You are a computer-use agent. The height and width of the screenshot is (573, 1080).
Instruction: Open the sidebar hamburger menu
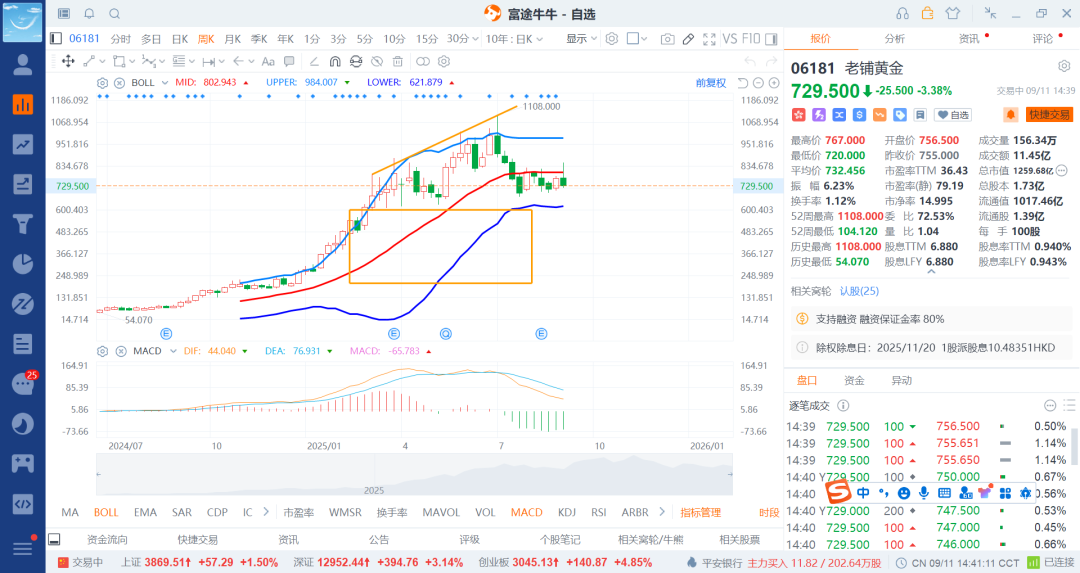pyautogui.click(x=23, y=548)
